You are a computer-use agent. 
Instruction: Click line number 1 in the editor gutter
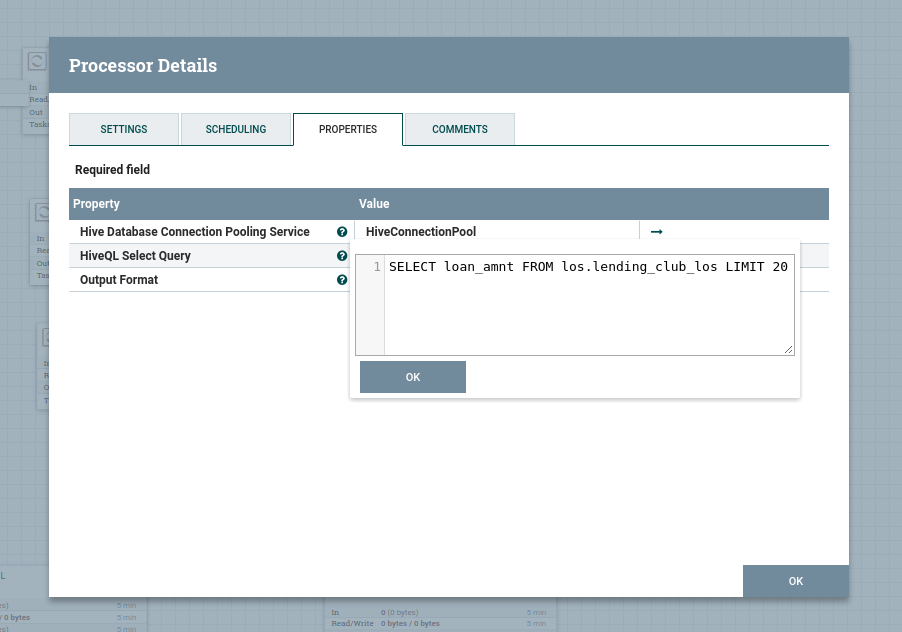[376, 267]
